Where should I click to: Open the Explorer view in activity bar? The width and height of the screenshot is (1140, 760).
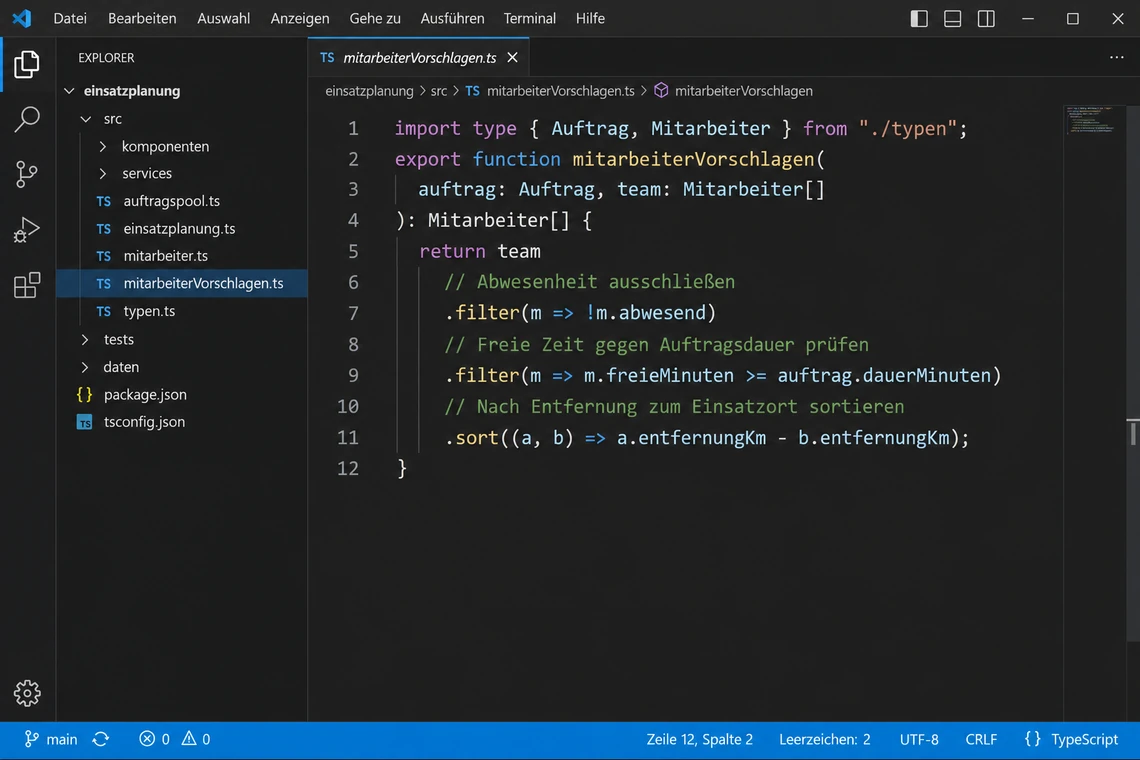pyautogui.click(x=27, y=65)
